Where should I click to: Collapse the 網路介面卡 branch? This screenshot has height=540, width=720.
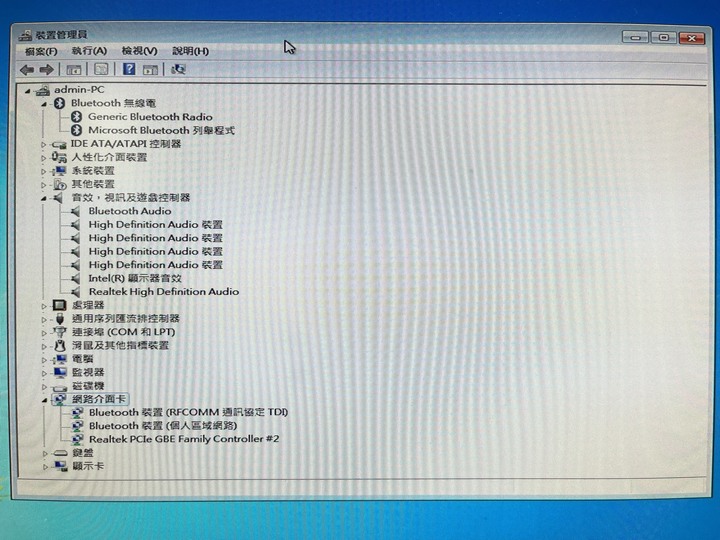coord(45,400)
